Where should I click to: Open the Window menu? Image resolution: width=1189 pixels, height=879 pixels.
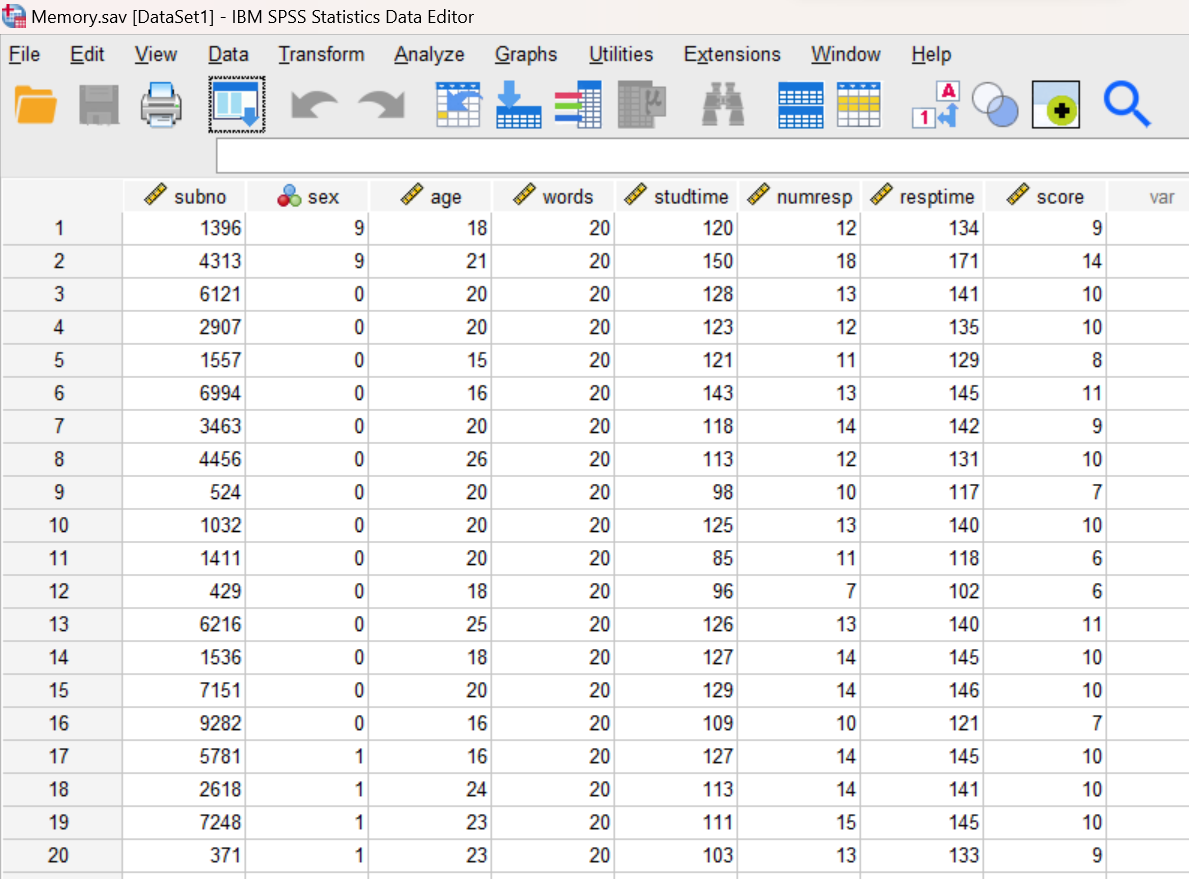[845, 55]
